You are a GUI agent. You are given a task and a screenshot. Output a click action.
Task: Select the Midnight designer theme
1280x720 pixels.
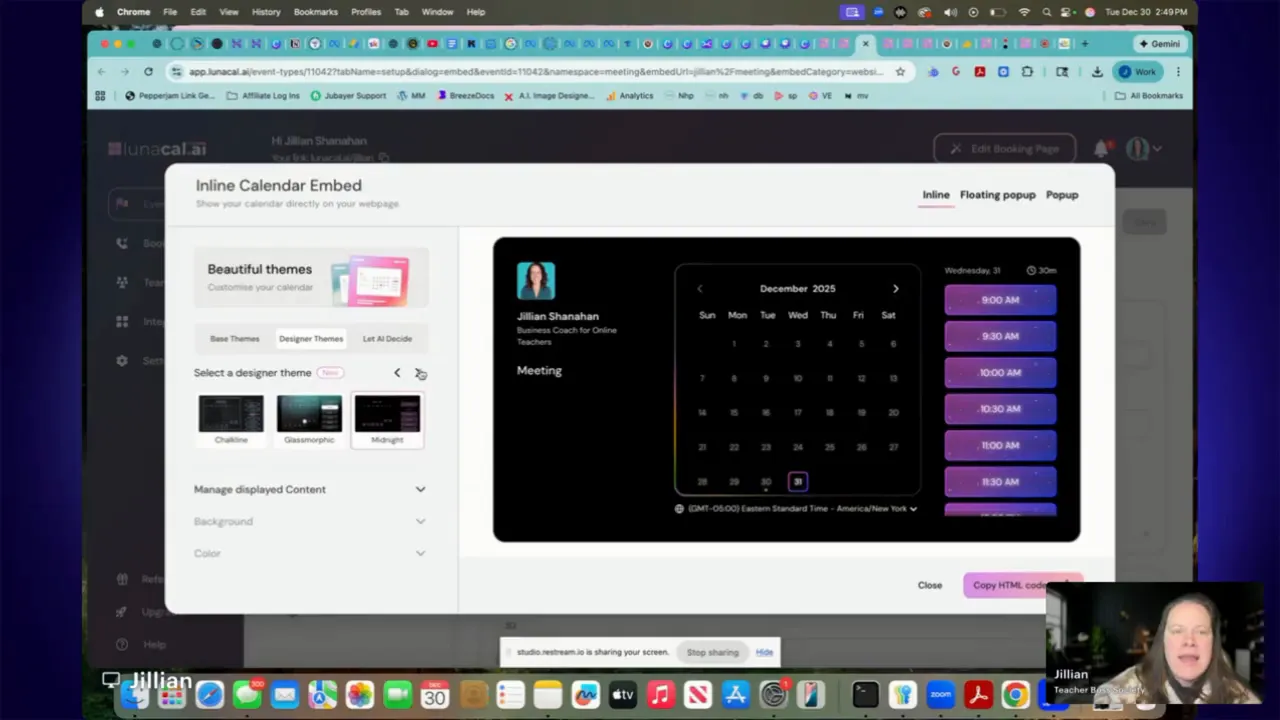point(387,413)
